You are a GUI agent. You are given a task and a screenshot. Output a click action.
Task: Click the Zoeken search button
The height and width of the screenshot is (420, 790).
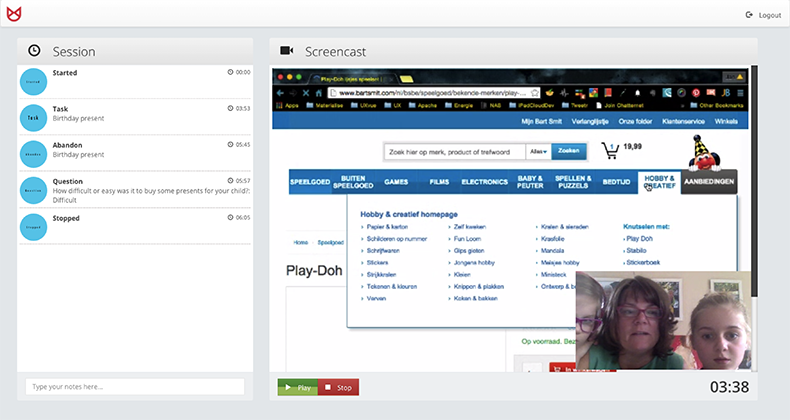click(x=569, y=151)
